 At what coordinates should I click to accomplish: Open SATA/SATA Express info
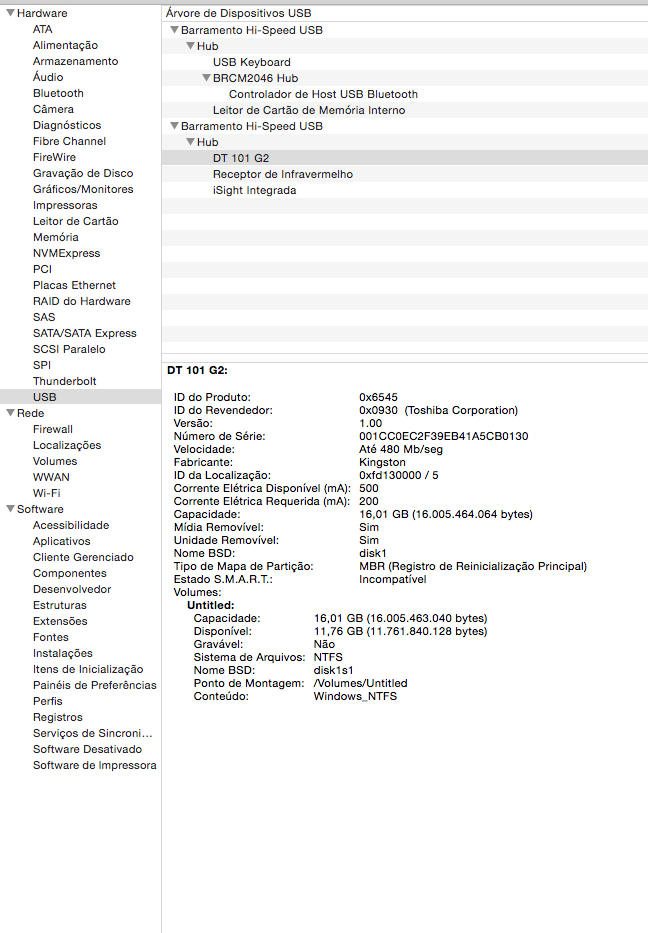click(84, 334)
